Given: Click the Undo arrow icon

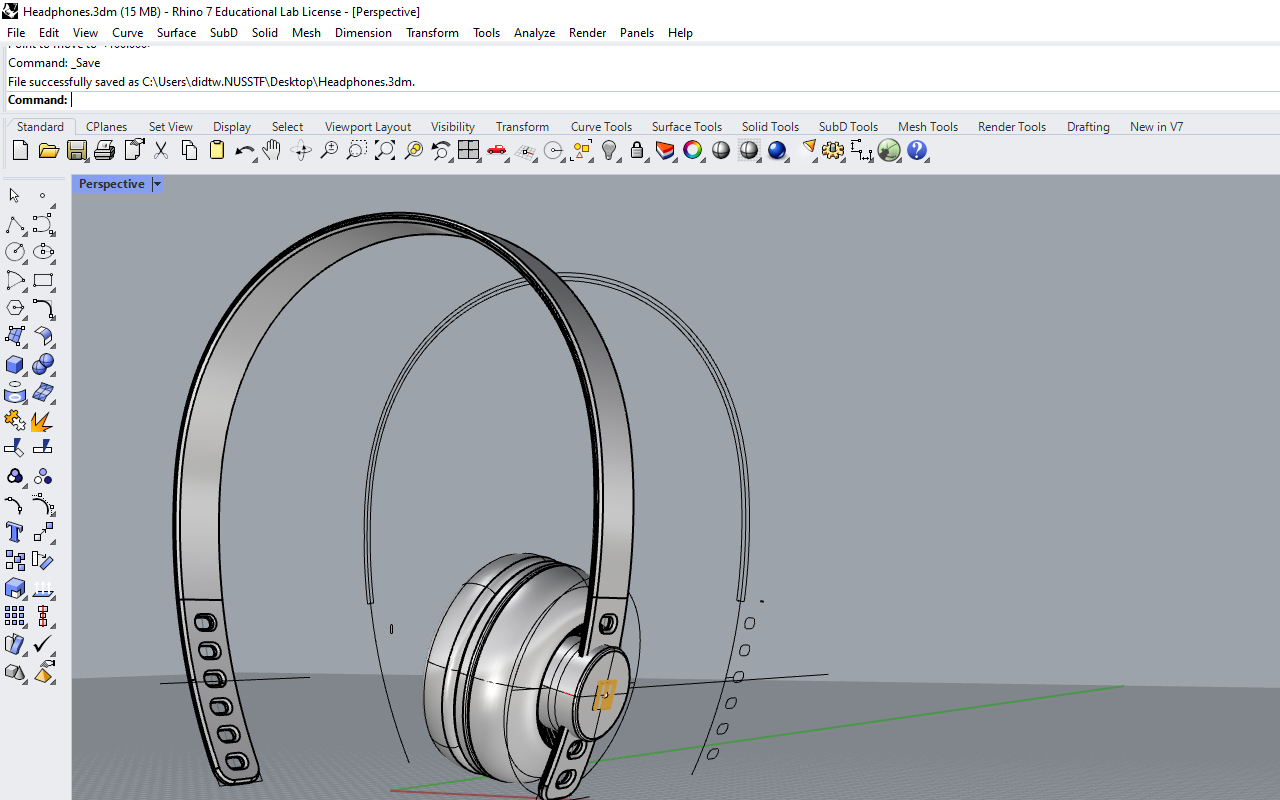Looking at the screenshot, I should pos(245,151).
